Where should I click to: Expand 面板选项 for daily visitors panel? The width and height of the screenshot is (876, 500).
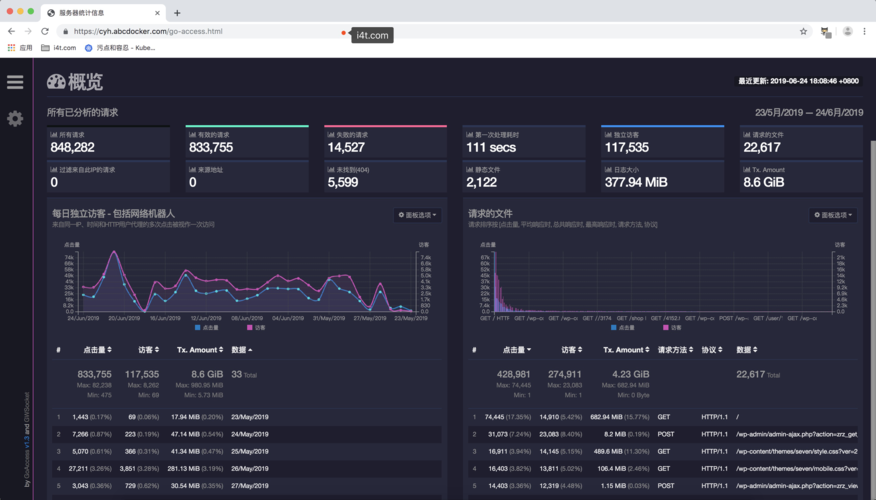pyautogui.click(x=417, y=215)
